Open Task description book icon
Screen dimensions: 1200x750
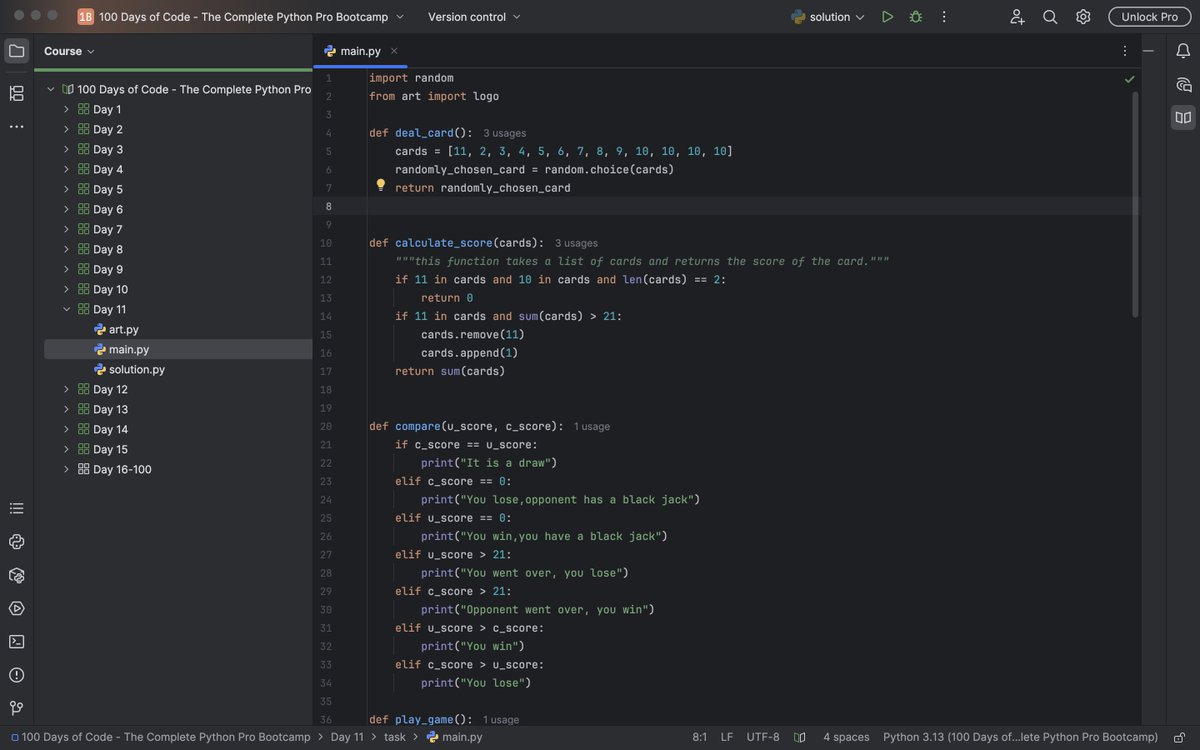(x=1184, y=118)
